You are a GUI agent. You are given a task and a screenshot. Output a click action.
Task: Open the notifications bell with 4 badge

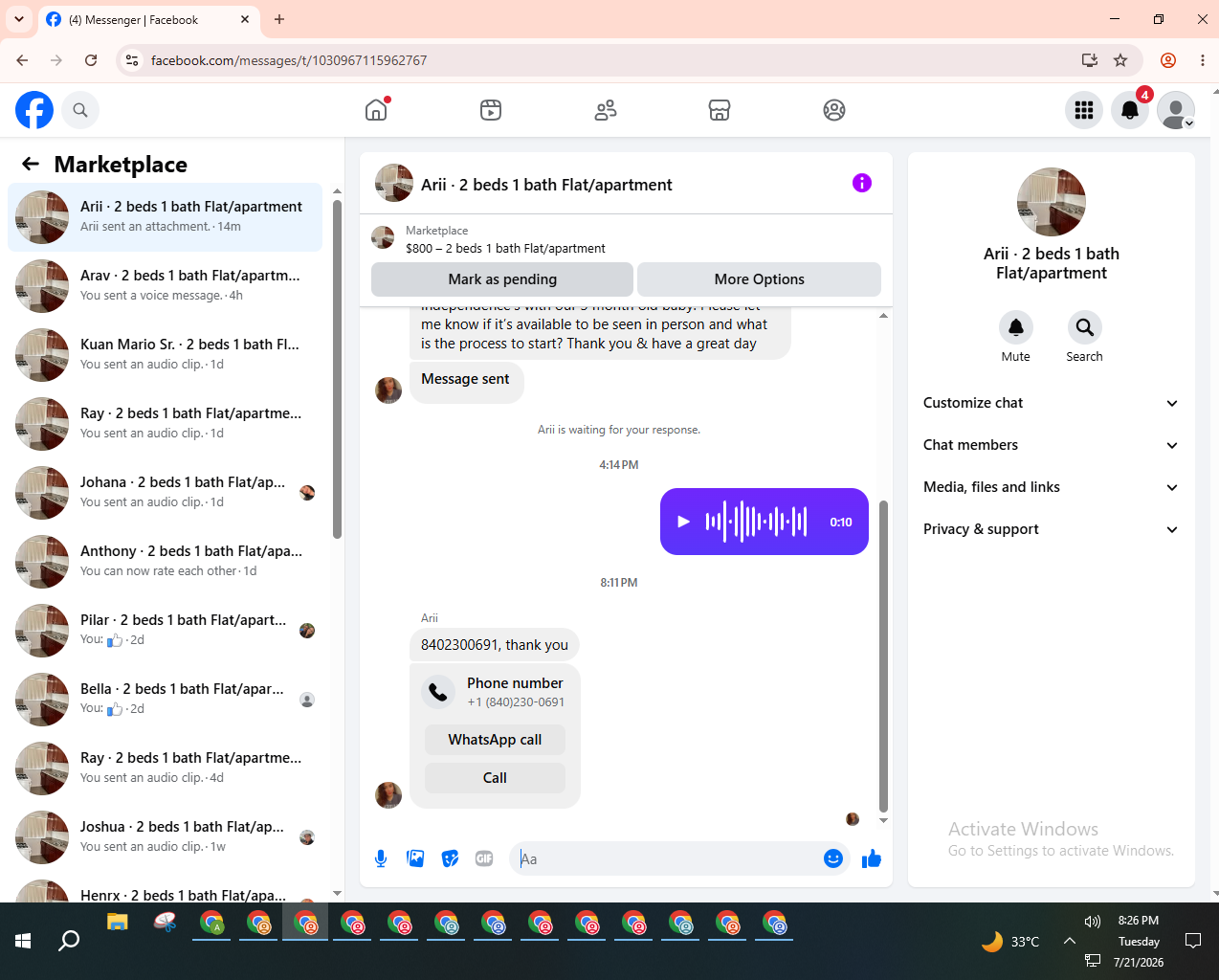pyautogui.click(x=1130, y=110)
